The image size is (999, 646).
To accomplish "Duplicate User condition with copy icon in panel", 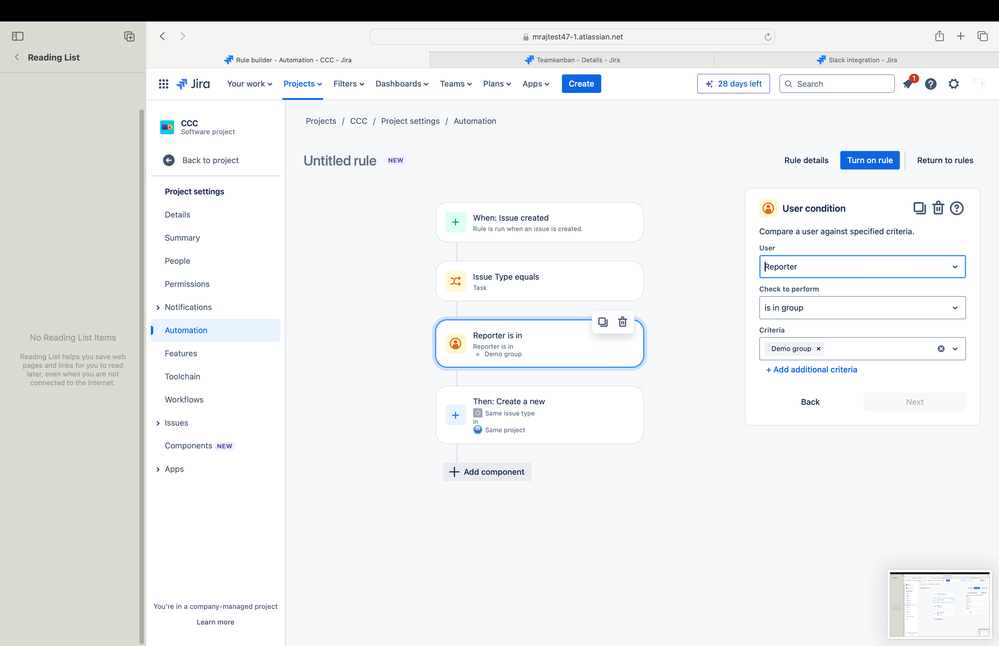I will pos(919,208).
